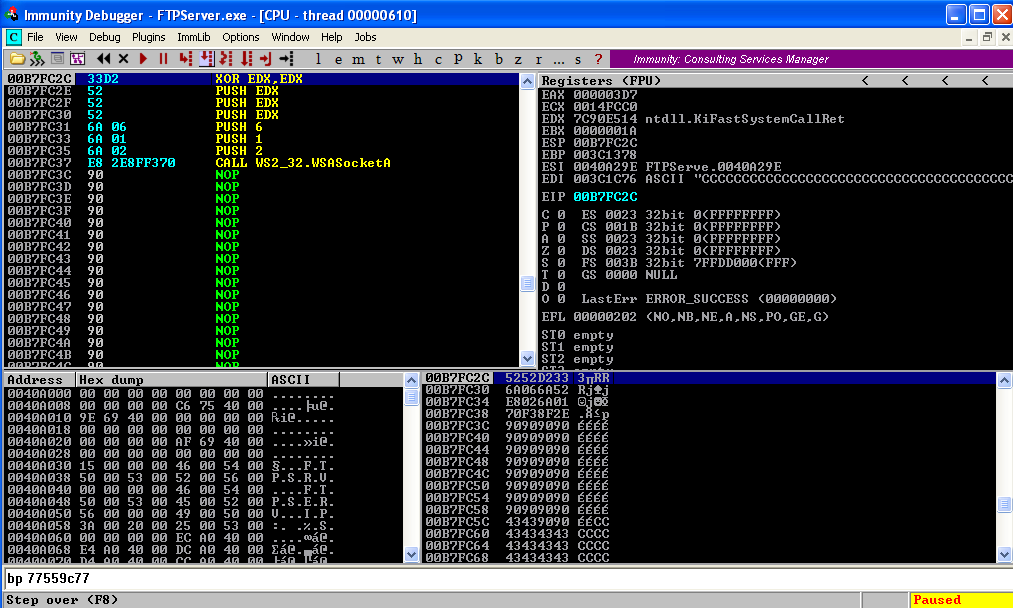Pause execution with the red pause icon
This screenshot has height=608, width=1013.
point(163,59)
